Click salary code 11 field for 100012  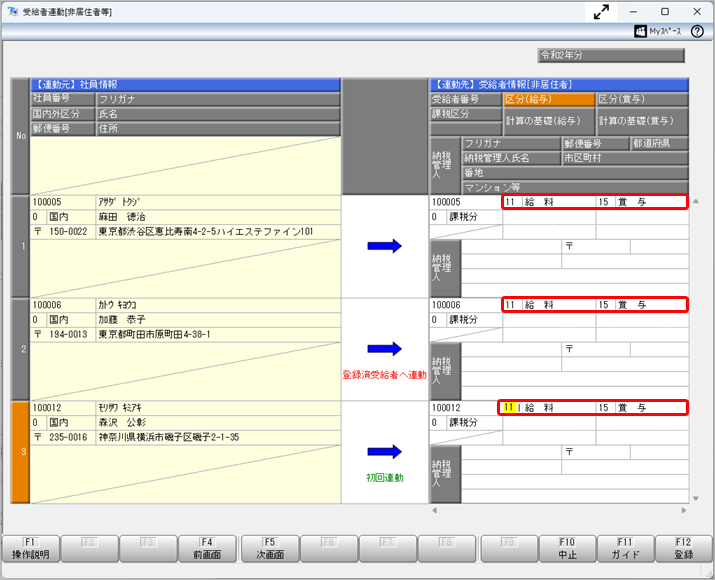click(509, 408)
